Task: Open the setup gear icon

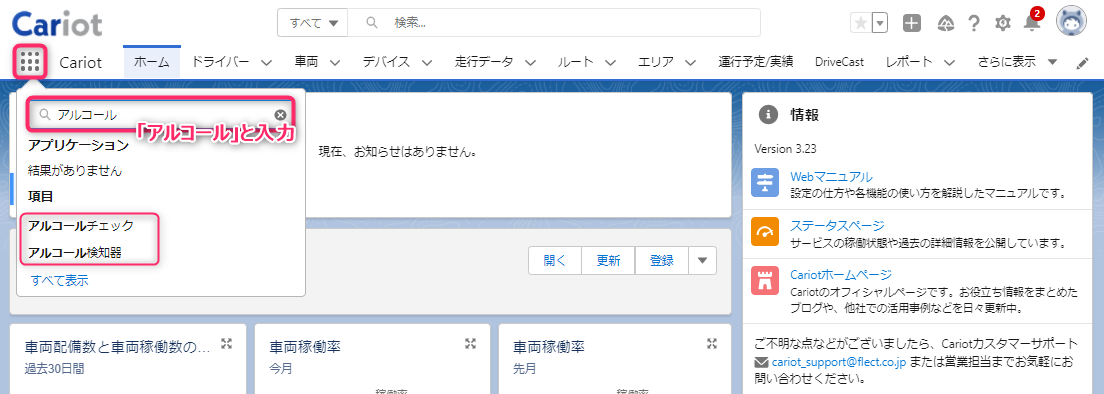Action: [x=1003, y=23]
